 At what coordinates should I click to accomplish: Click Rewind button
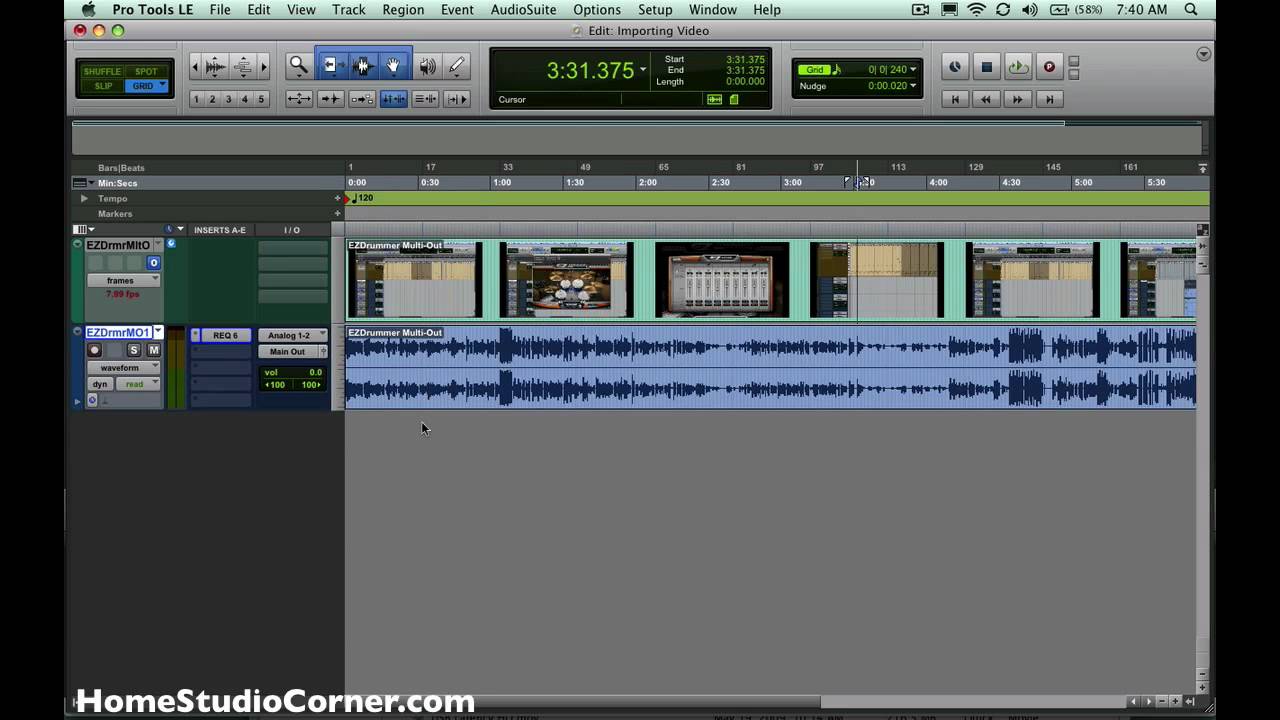pyautogui.click(x=986, y=99)
